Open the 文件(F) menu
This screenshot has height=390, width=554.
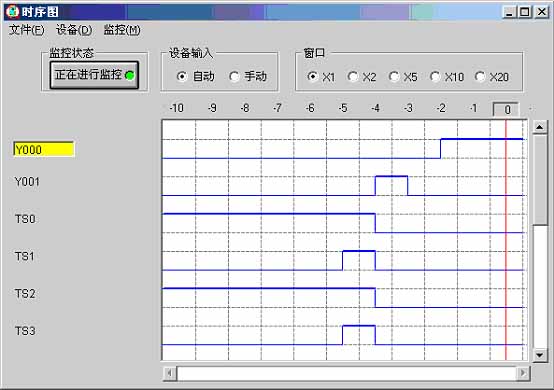27,30
